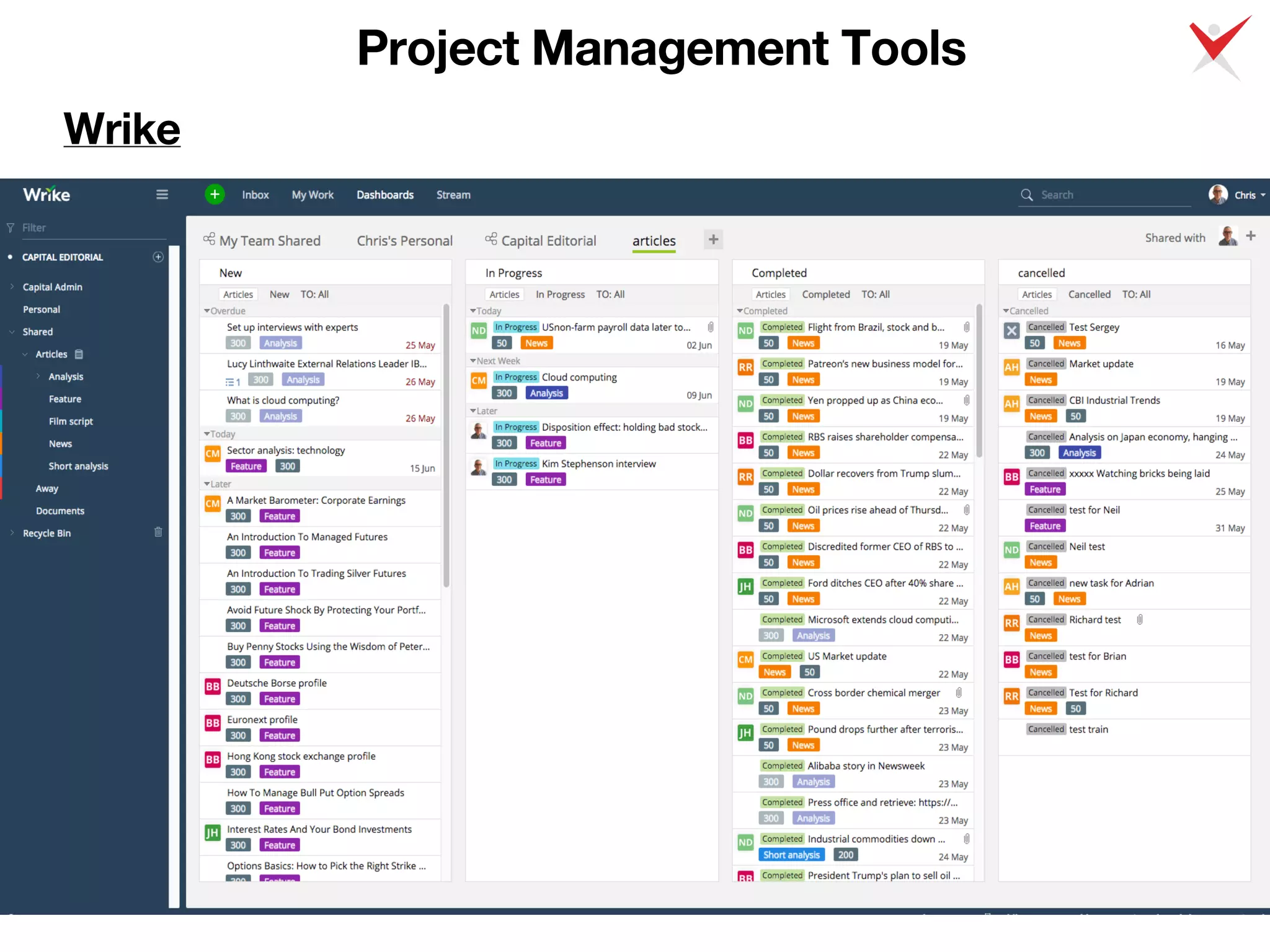Collapse the Overdue group in New column
1270x952 pixels.
[207, 311]
